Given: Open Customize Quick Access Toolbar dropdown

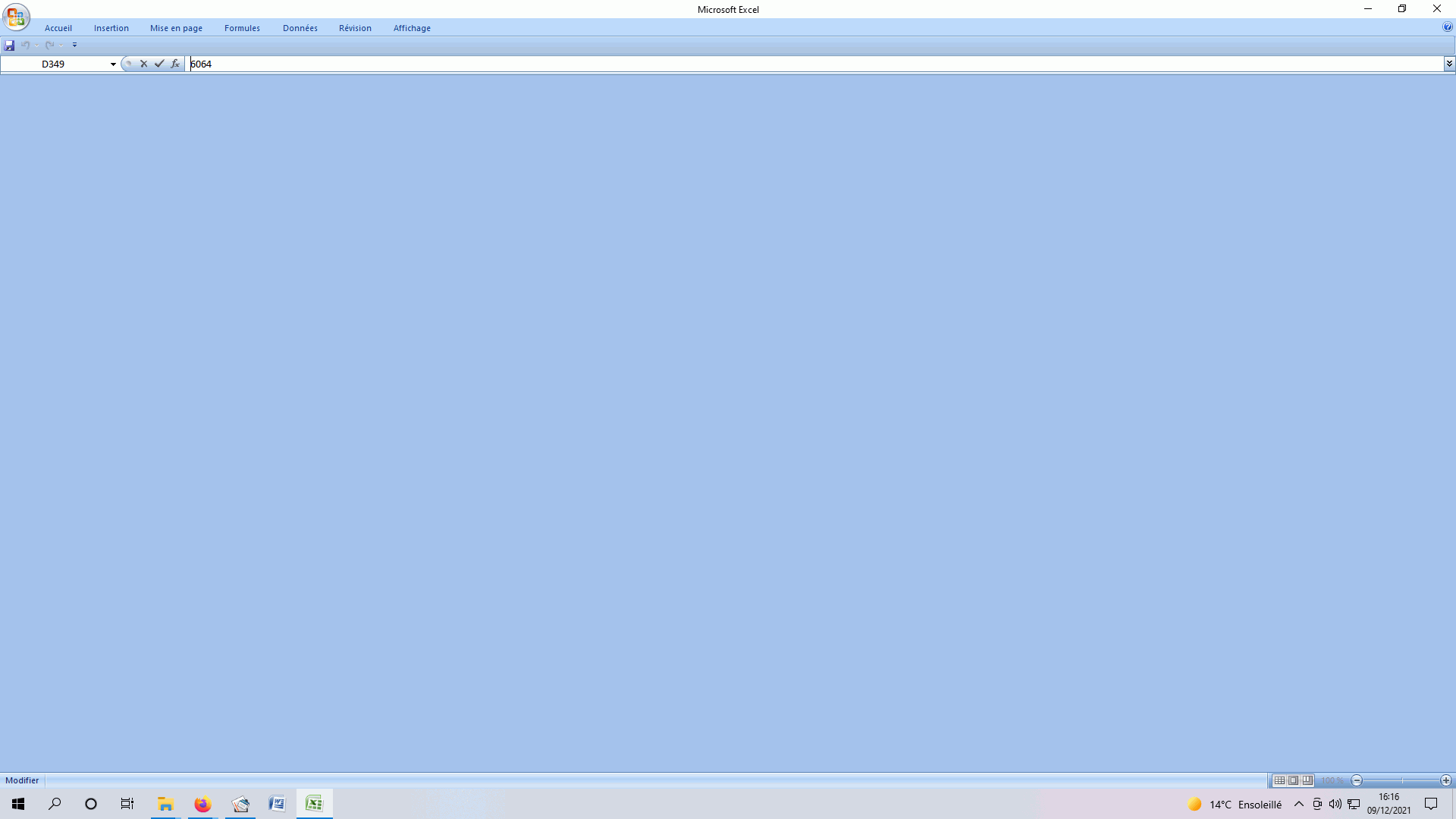Looking at the screenshot, I should coord(74,45).
